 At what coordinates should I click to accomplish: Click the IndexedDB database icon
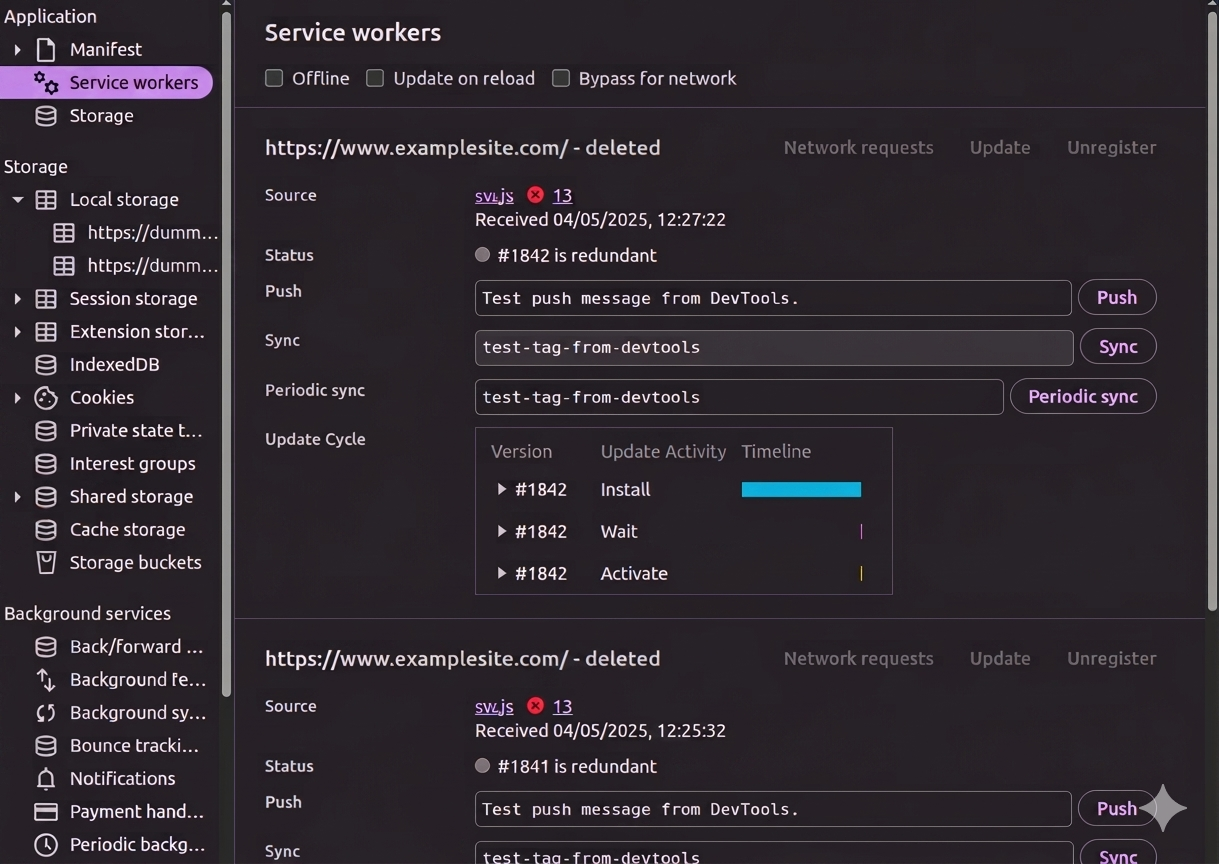(x=46, y=364)
